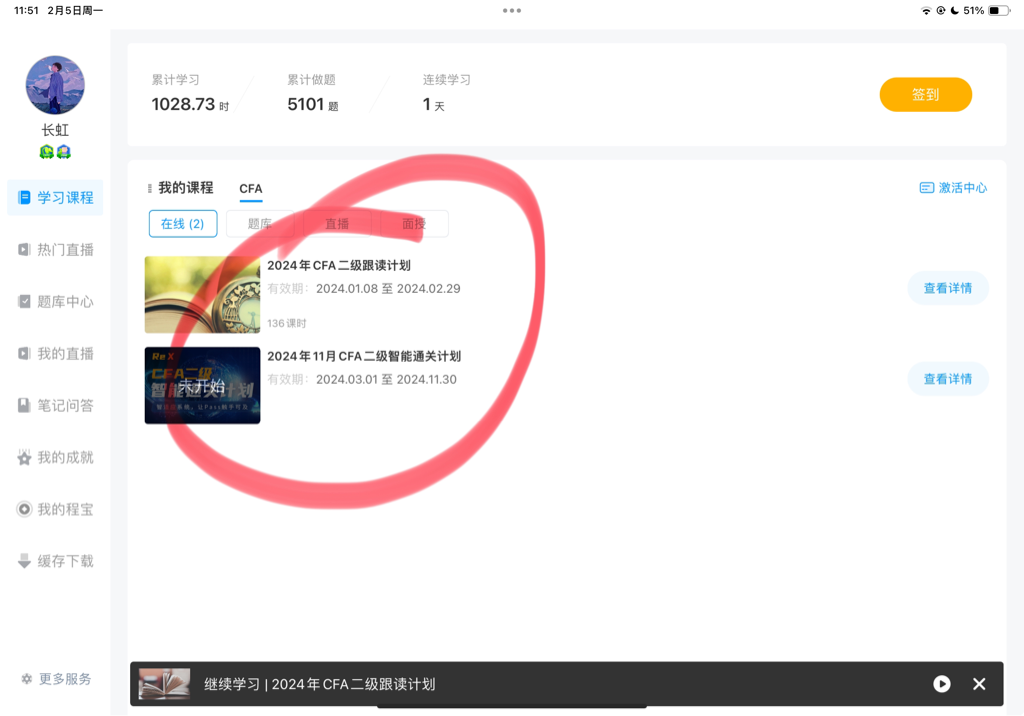Tap the moon Do Not Disturb icon
The width and height of the screenshot is (1024, 716).
click(954, 10)
